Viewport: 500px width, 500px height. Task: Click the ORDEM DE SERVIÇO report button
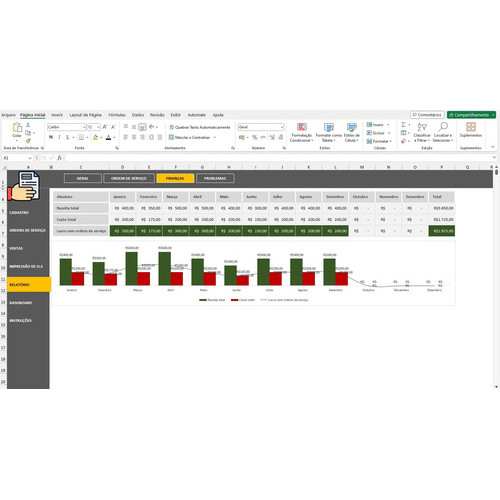coord(129,178)
